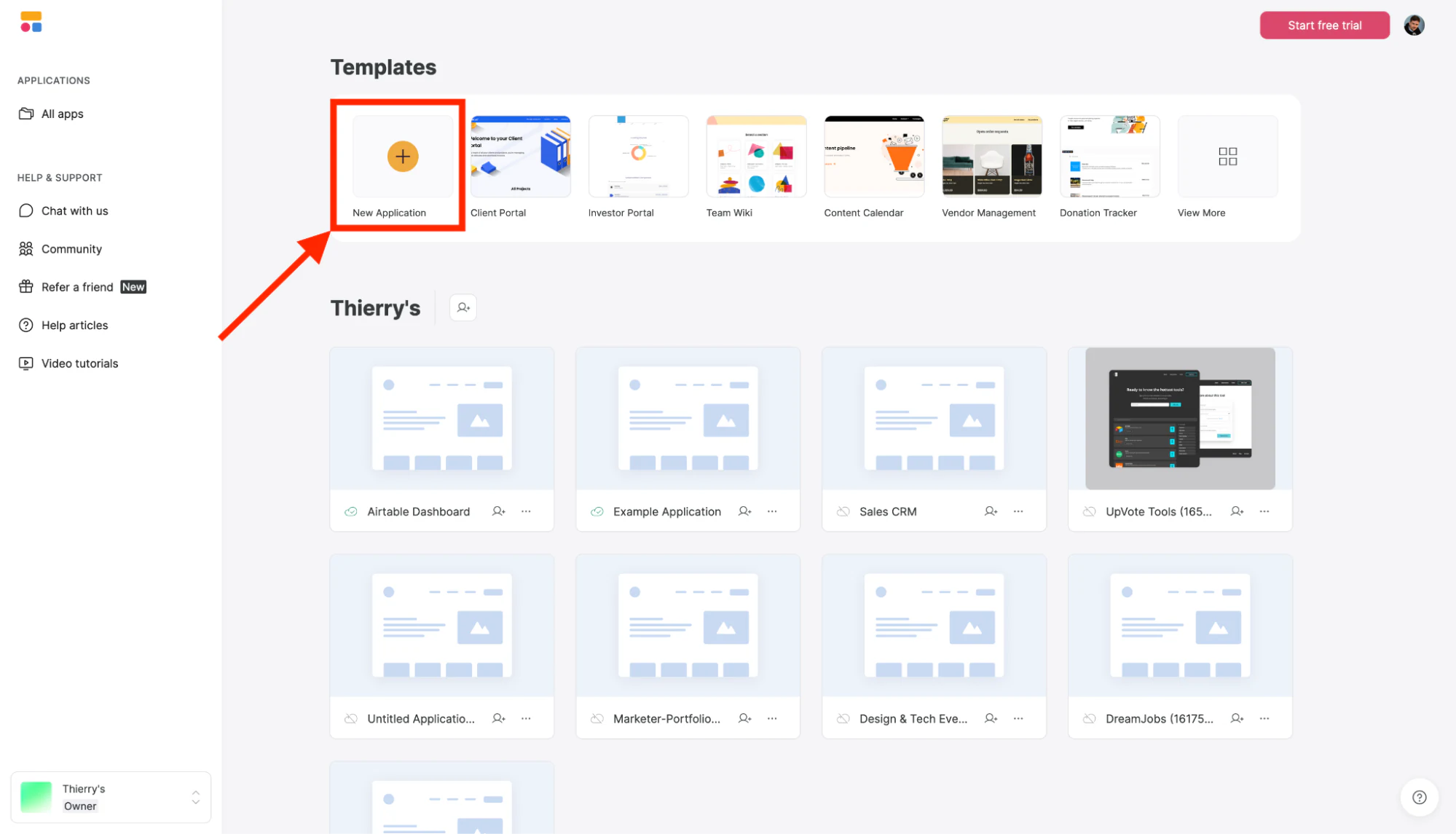Go to Community
Screen dimensions: 1456x834
60,249
